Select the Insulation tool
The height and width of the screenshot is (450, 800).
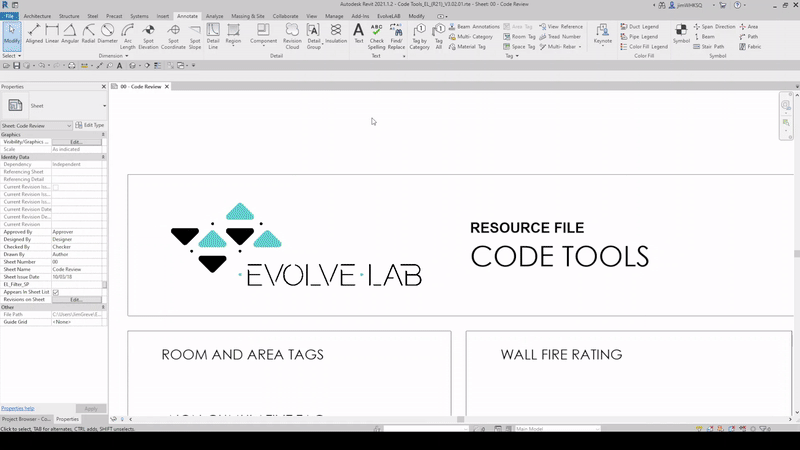336,34
